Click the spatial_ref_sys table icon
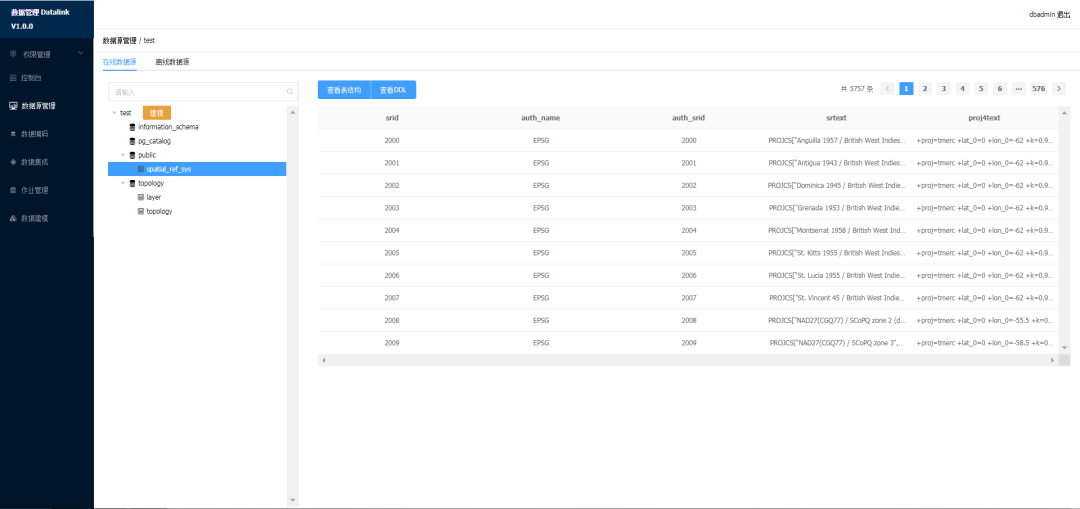Image resolution: width=1080 pixels, height=509 pixels. click(141, 169)
